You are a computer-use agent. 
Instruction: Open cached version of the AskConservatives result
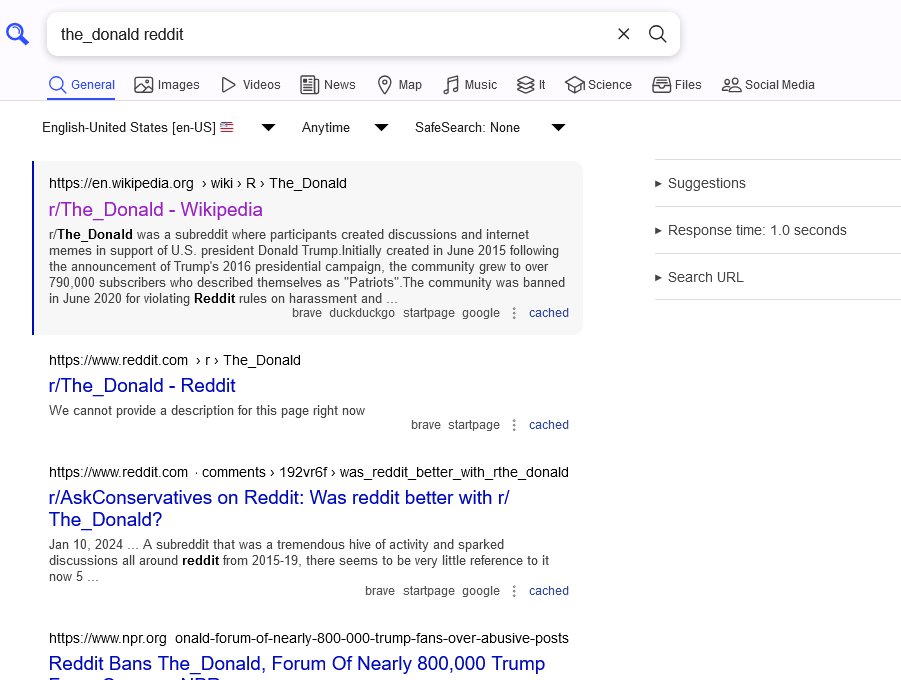549,591
